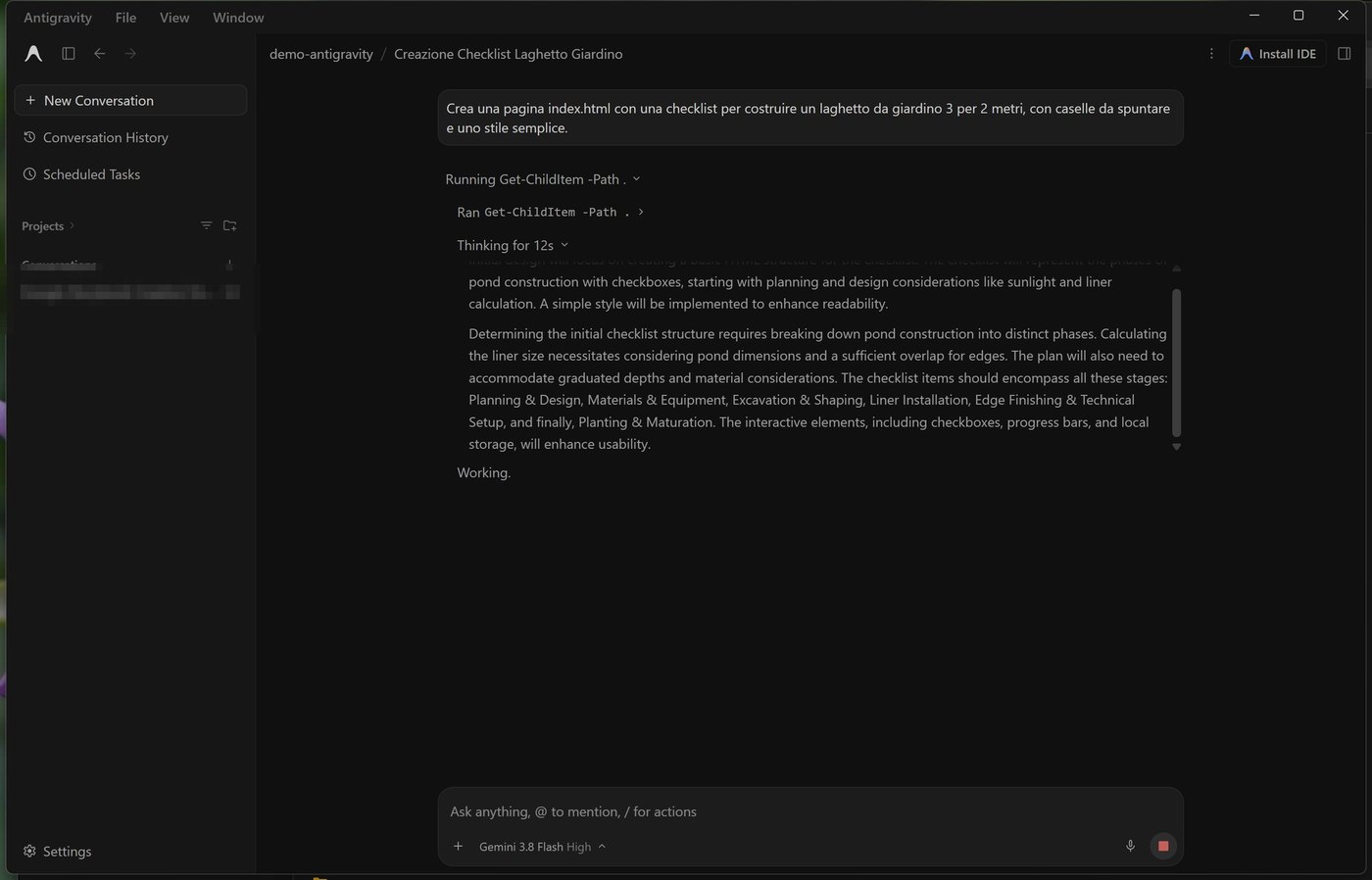Toggle the right side panel icon
Screen dimensions: 1372x880
click(x=1345, y=54)
